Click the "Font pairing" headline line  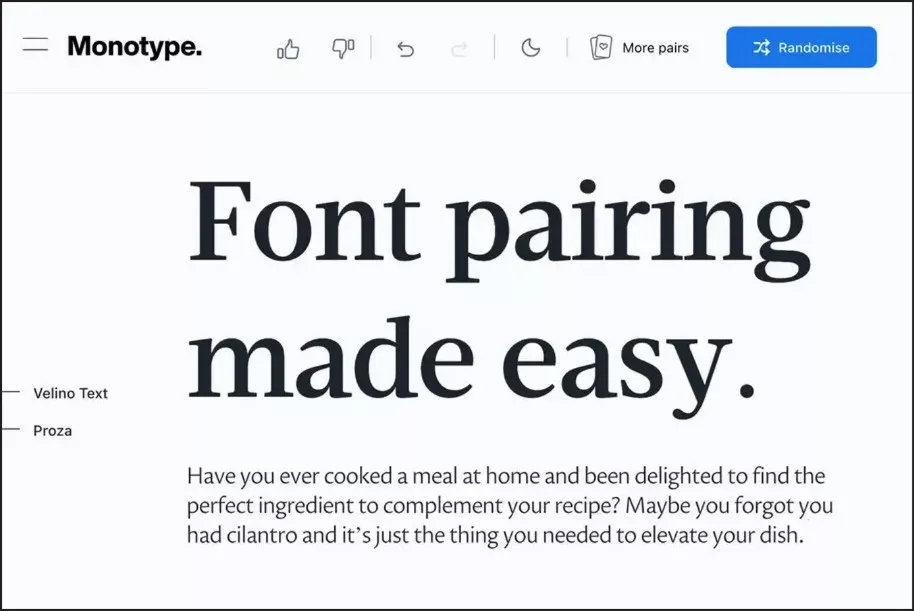coord(498,225)
